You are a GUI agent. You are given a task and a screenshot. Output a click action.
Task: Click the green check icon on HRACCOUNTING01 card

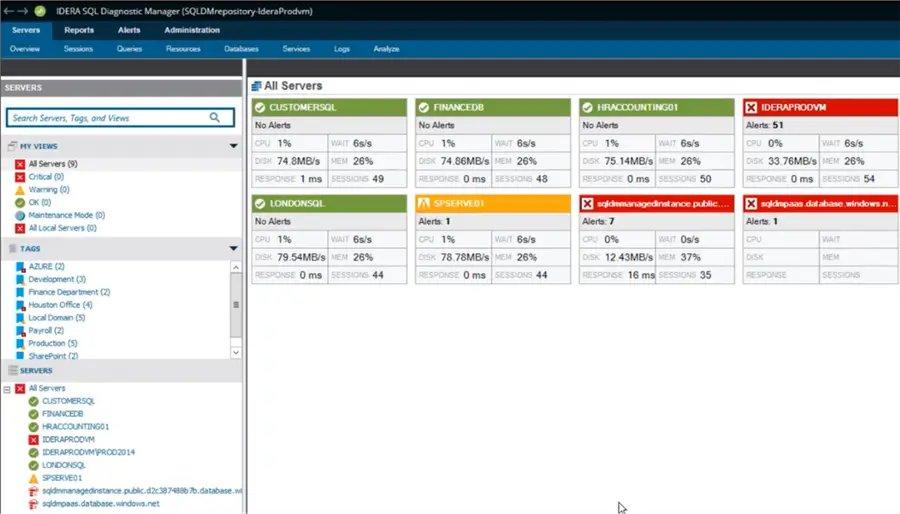point(587,107)
